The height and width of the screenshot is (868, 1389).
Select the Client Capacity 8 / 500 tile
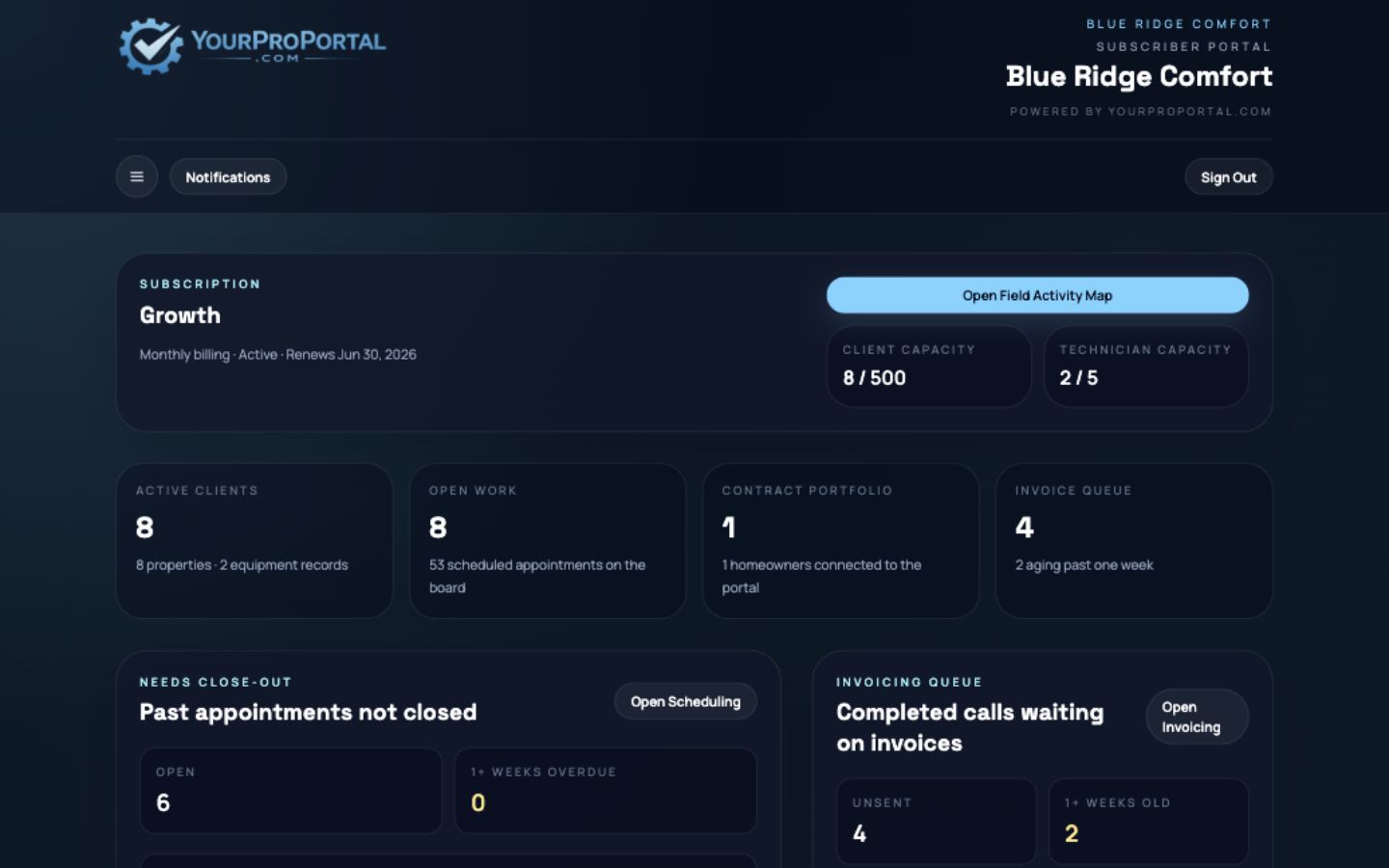pyautogui.click(x=929, y=366)
